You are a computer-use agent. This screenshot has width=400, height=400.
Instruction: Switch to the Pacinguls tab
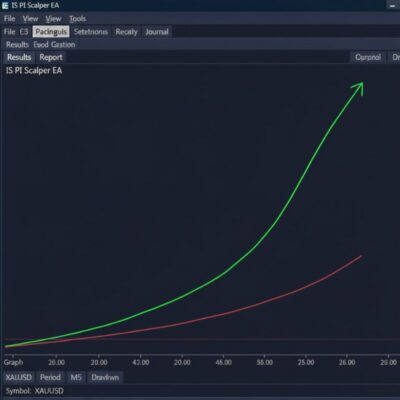(51, 32)
